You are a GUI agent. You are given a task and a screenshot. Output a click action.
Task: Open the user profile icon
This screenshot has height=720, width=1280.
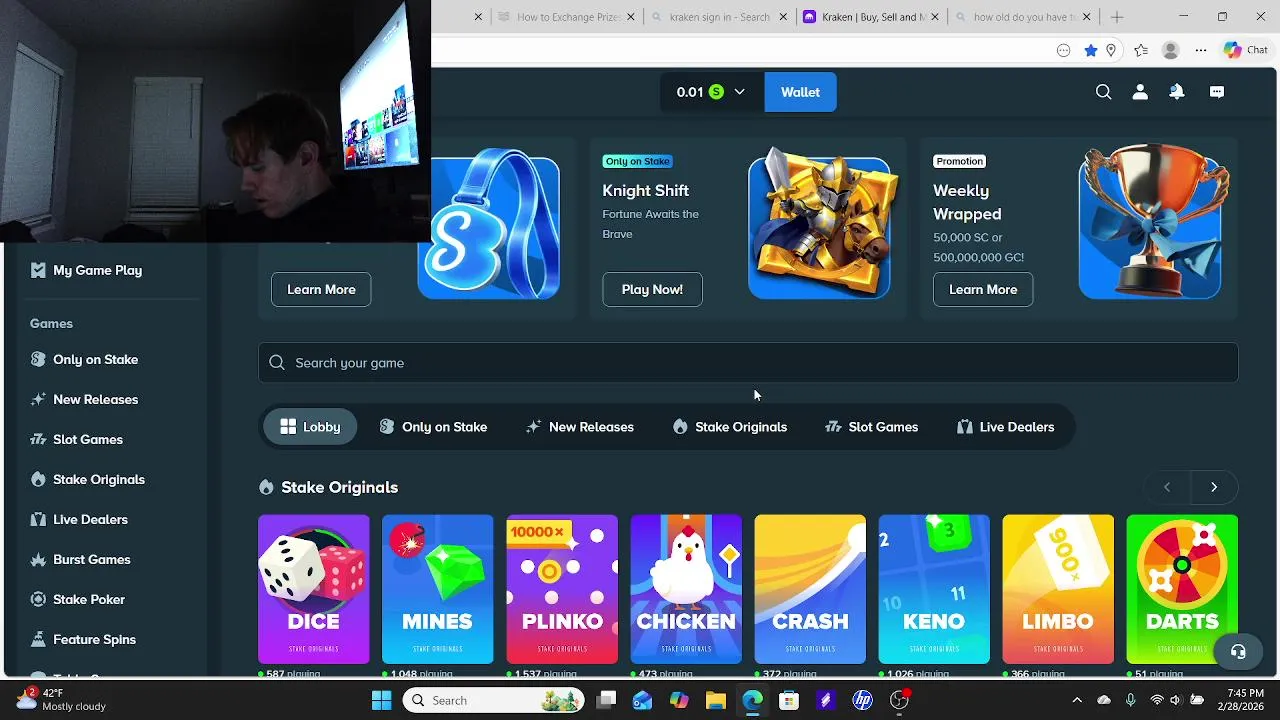(1140, 92)
